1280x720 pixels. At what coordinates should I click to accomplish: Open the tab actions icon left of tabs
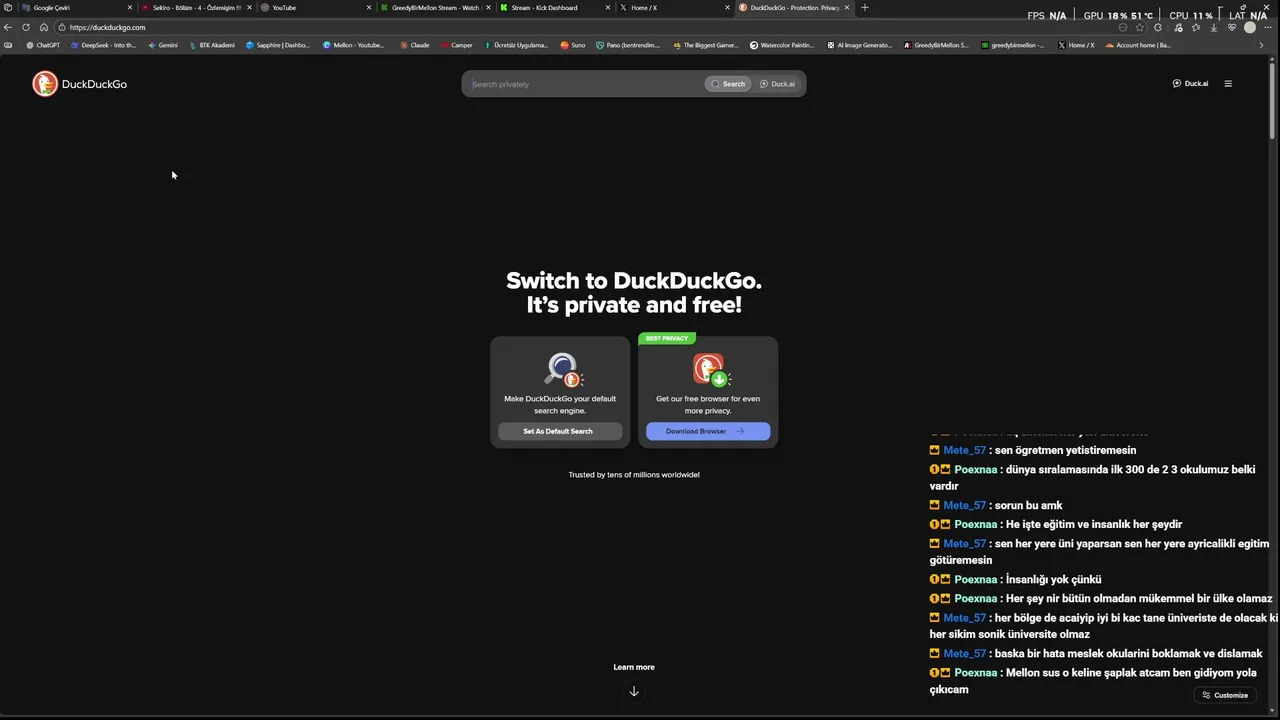[8, 8]
